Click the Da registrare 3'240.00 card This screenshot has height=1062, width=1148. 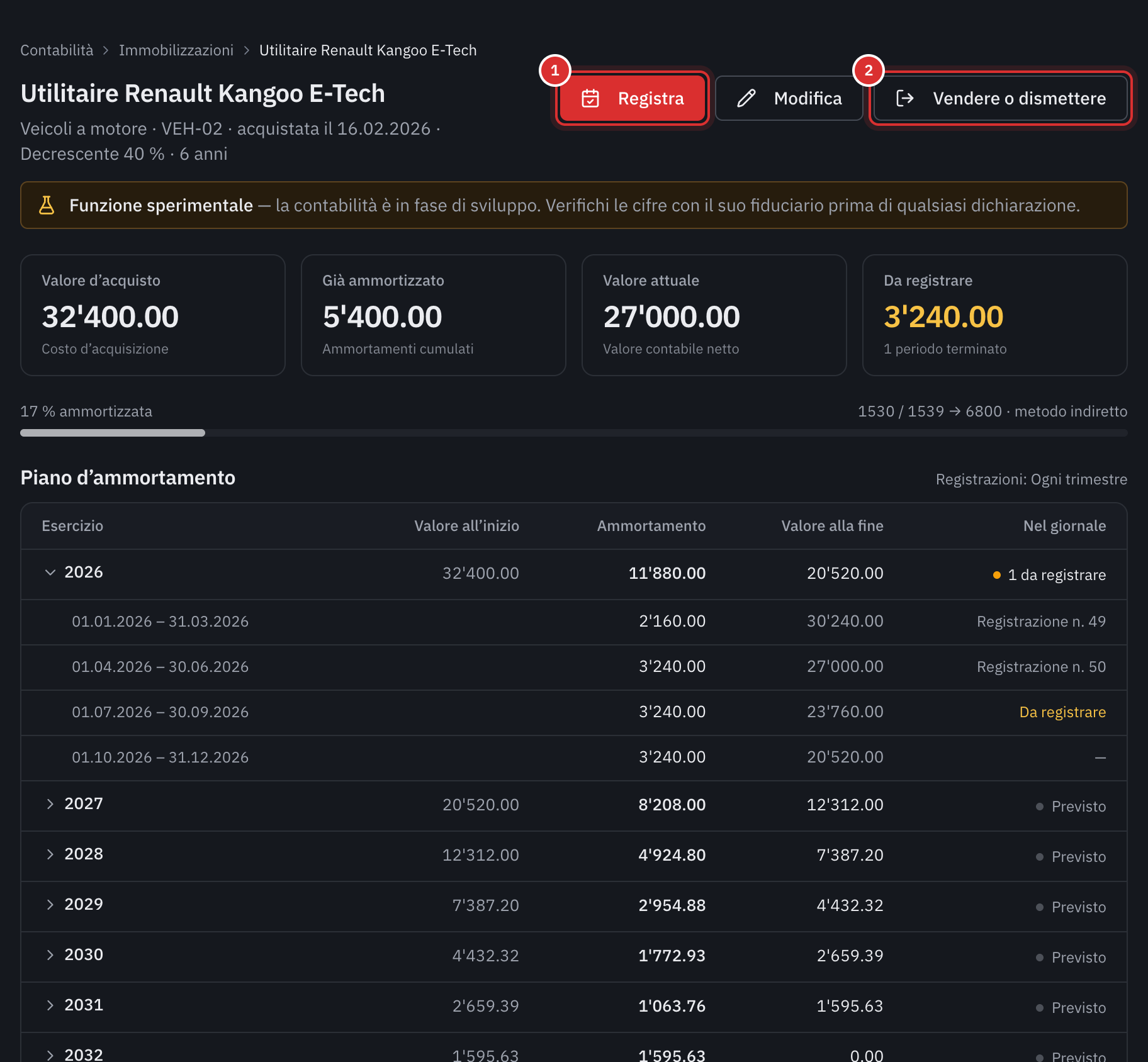995,315
